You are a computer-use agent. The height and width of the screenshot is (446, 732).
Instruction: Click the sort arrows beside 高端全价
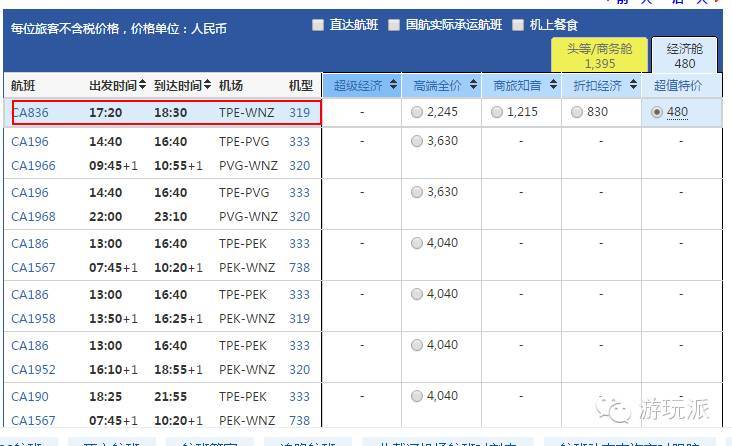[x=473, y=85]
